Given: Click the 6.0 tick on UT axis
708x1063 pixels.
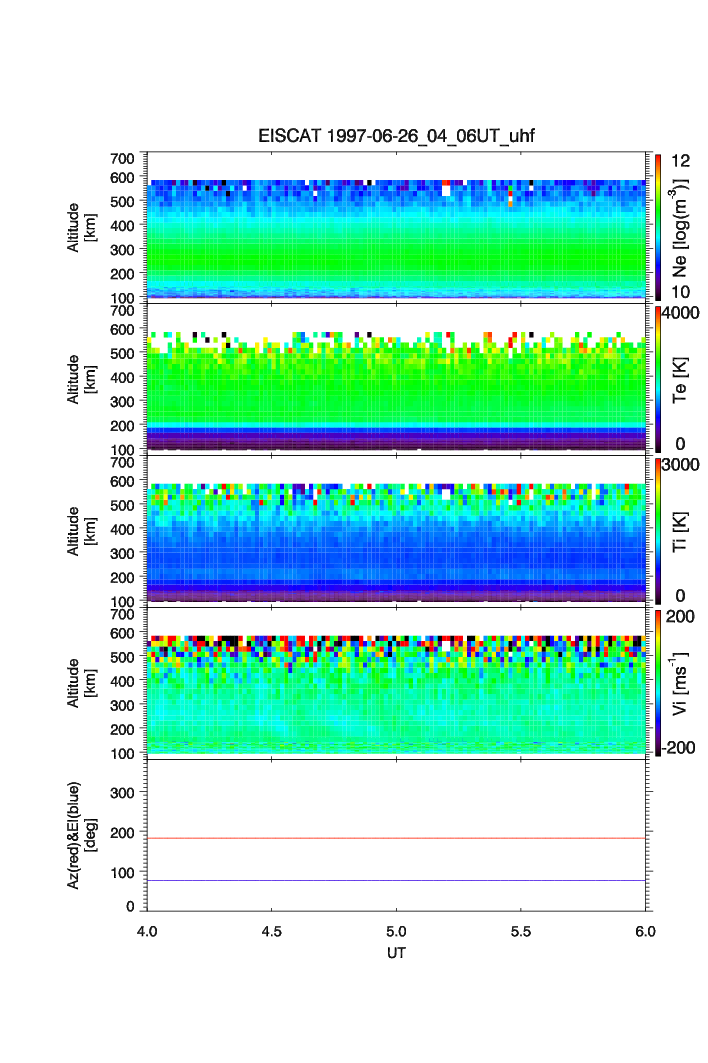Looking at the screenshot, I should [x=646, y=931].
